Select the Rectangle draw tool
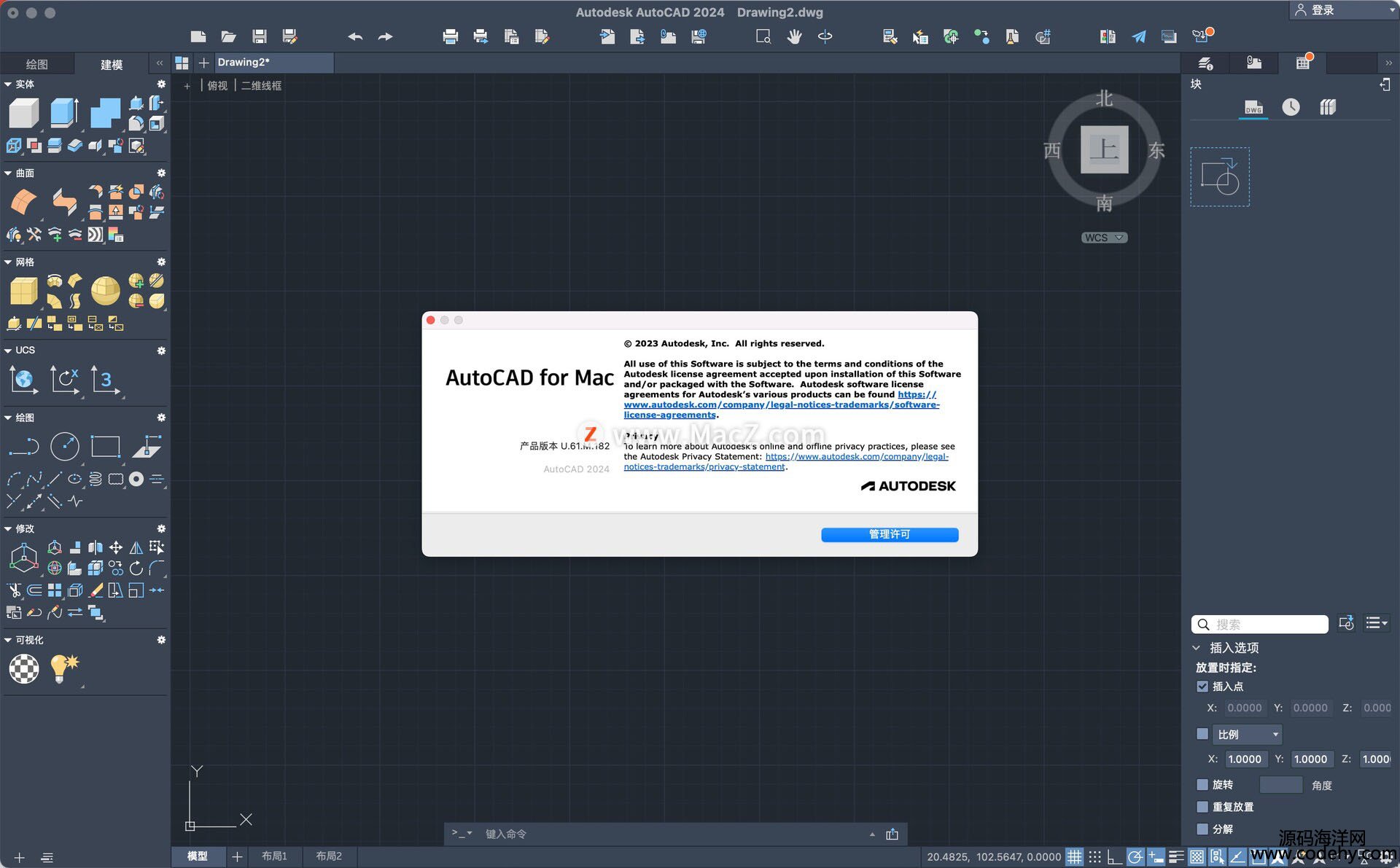Image resolution: width=1400 pixels, height=868 pixels. [105, 446]
